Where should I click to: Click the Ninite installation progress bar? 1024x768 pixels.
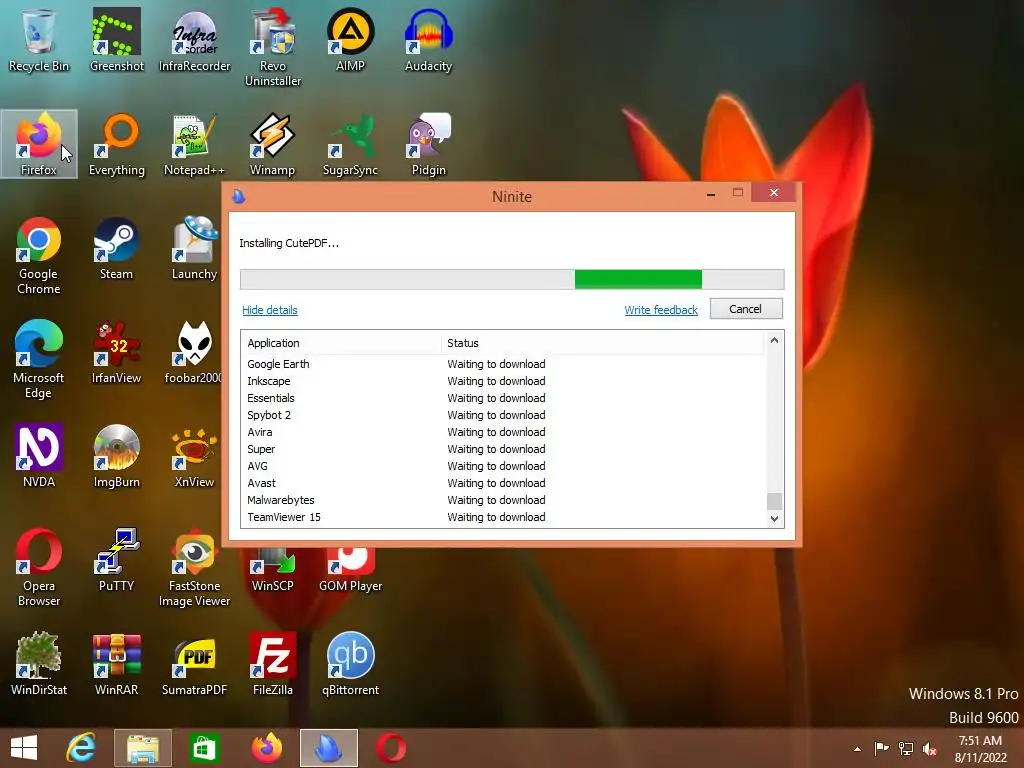512,280
